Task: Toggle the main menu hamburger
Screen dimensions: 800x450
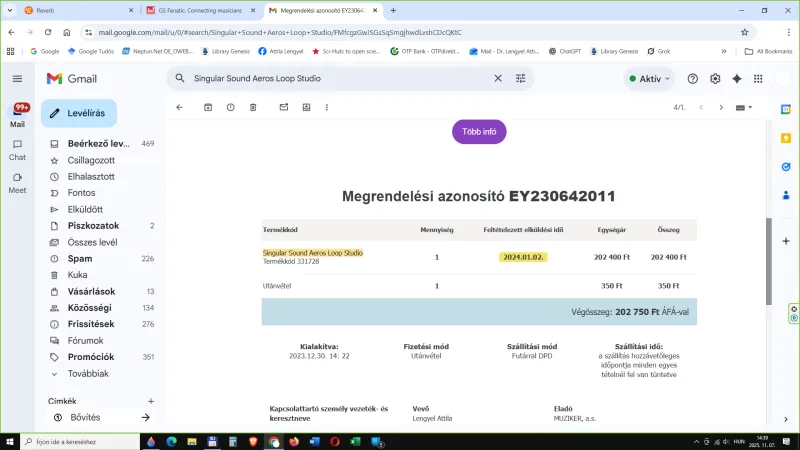Action: 17,78
